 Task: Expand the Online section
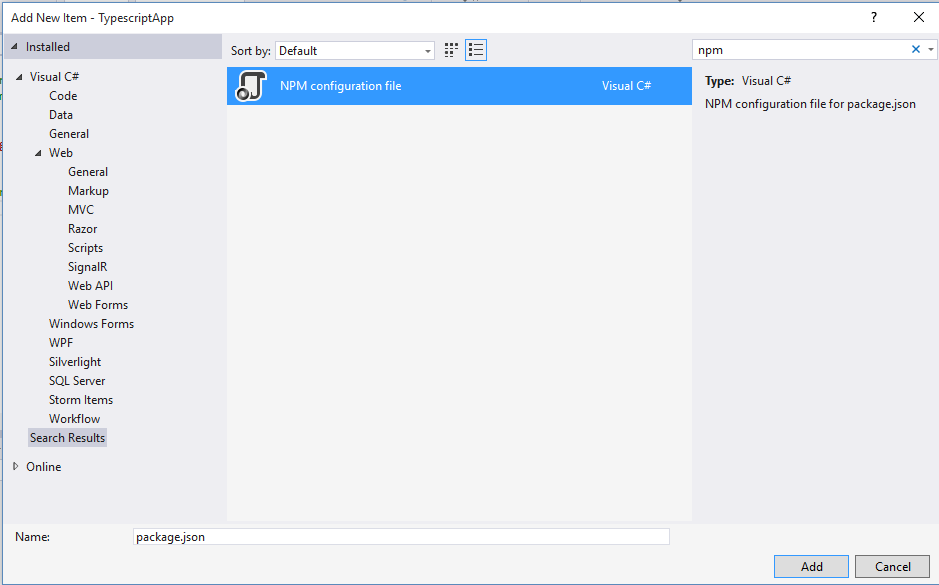point(15,466)
